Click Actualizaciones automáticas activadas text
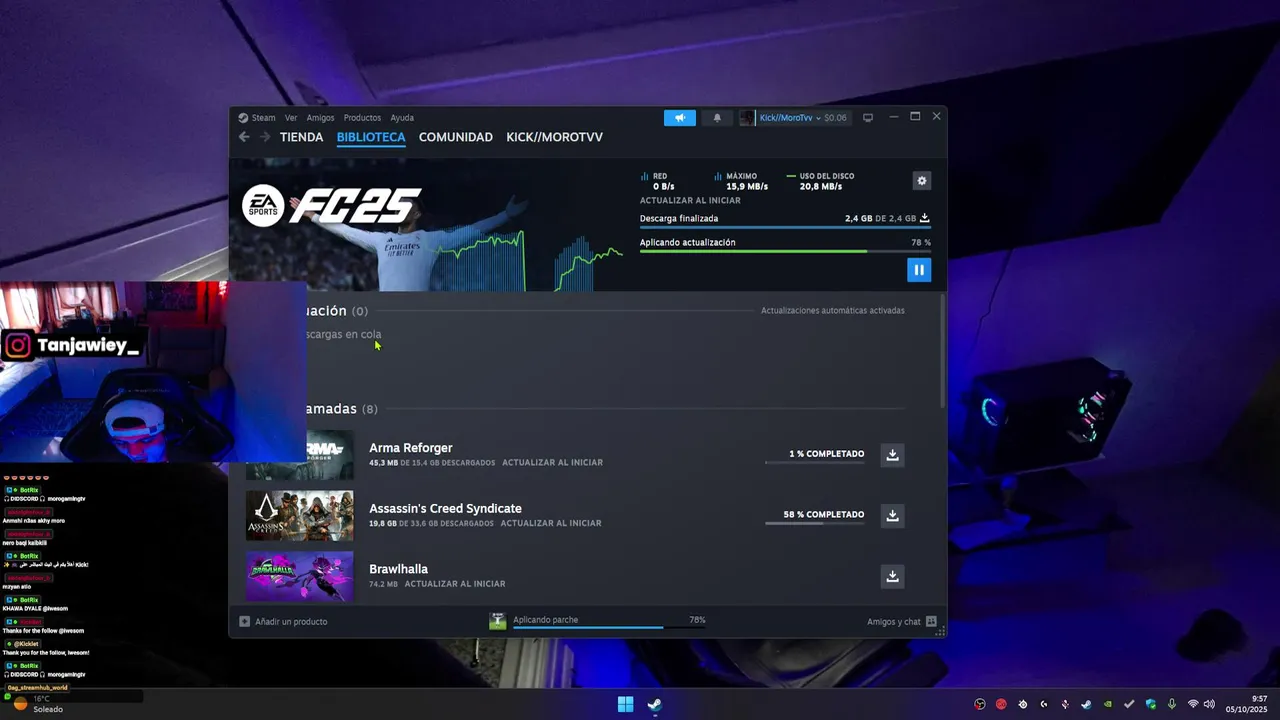 tap(833, 310)
